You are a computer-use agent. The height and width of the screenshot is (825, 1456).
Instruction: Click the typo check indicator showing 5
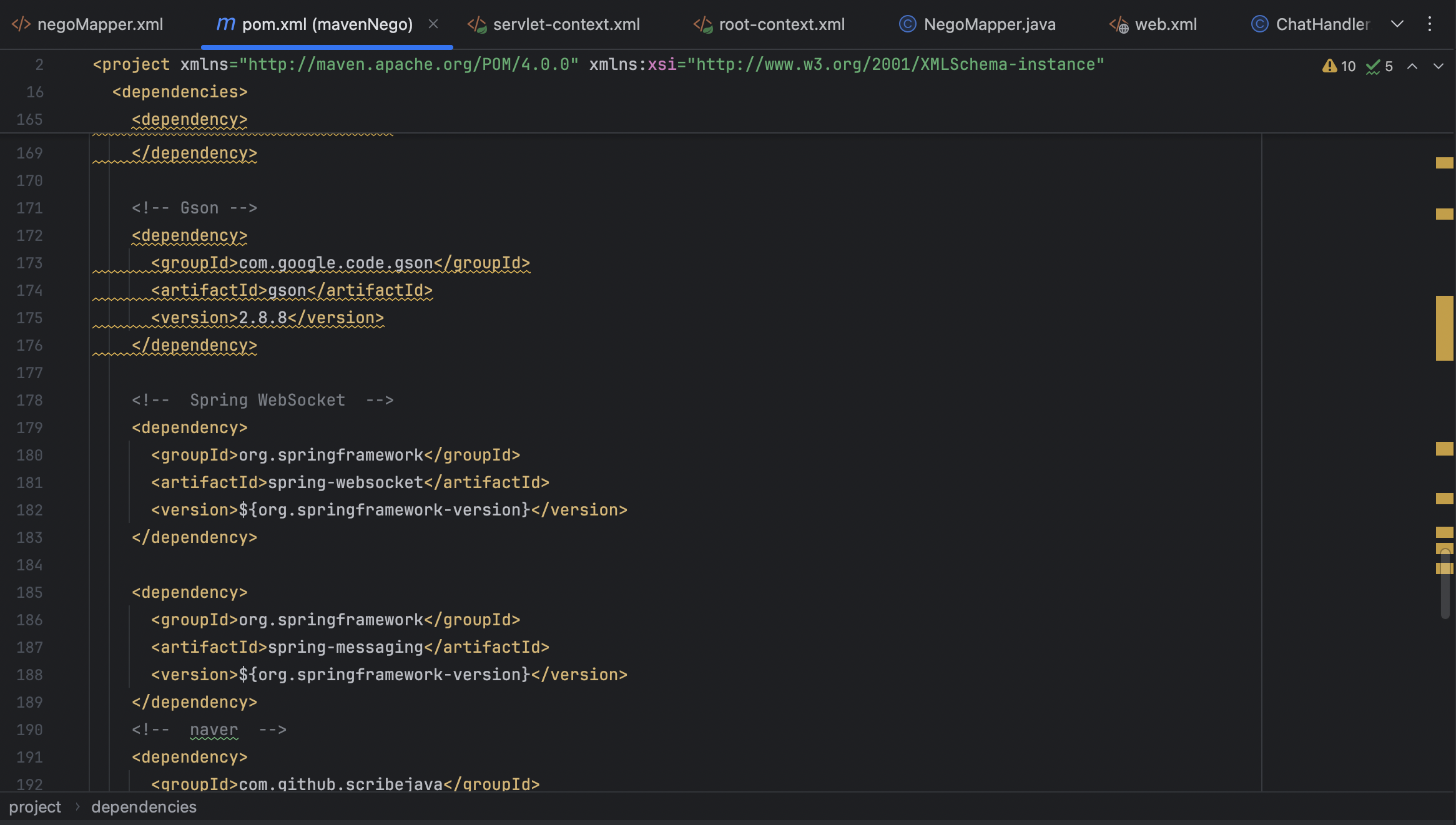(x=1380, y=66)
